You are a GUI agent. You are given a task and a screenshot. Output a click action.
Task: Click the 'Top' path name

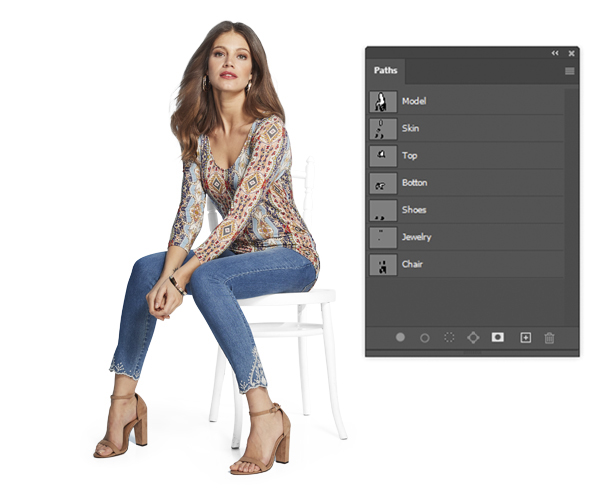(409, 156)
